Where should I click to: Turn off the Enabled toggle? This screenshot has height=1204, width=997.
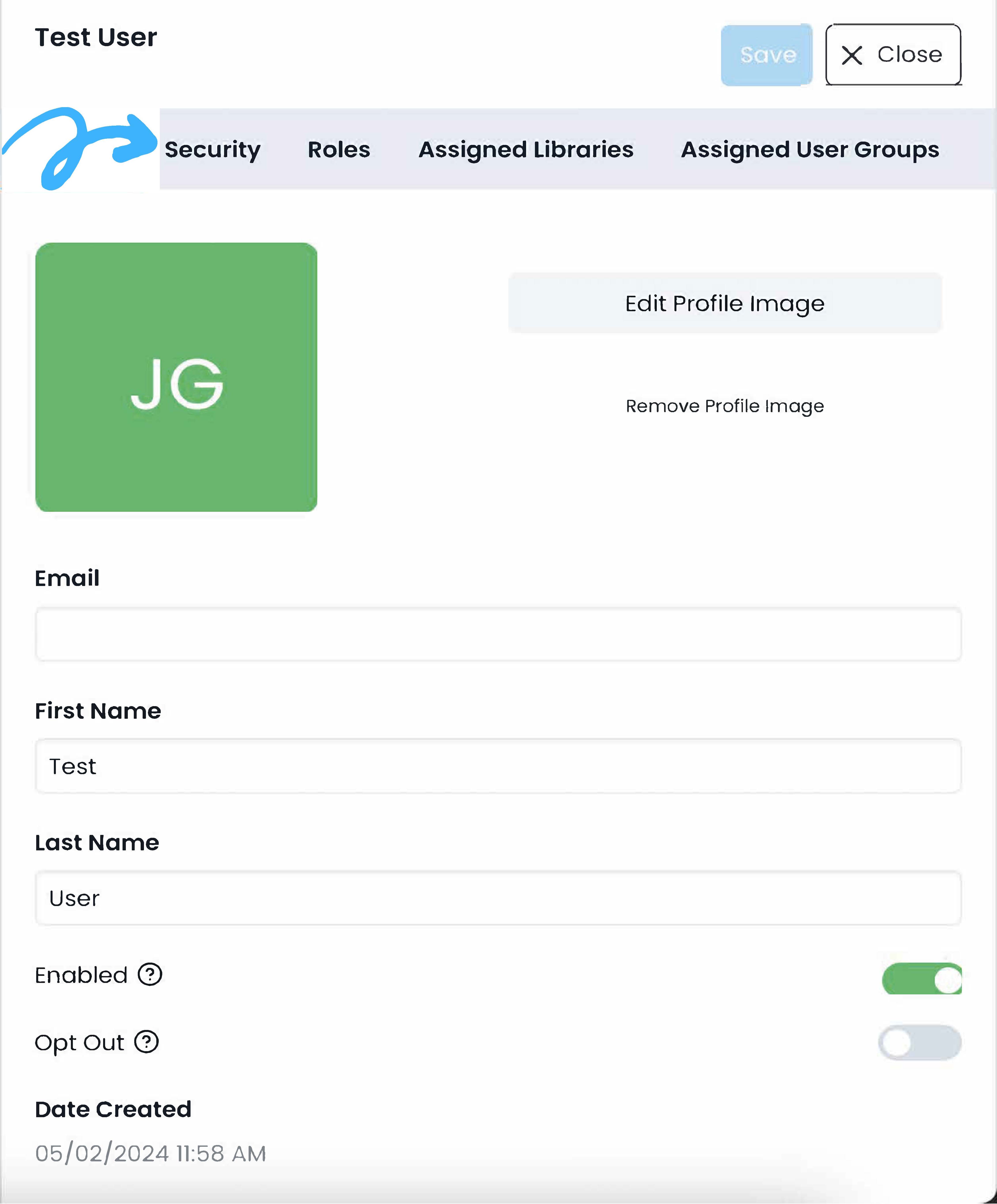[x=921, y=979]
